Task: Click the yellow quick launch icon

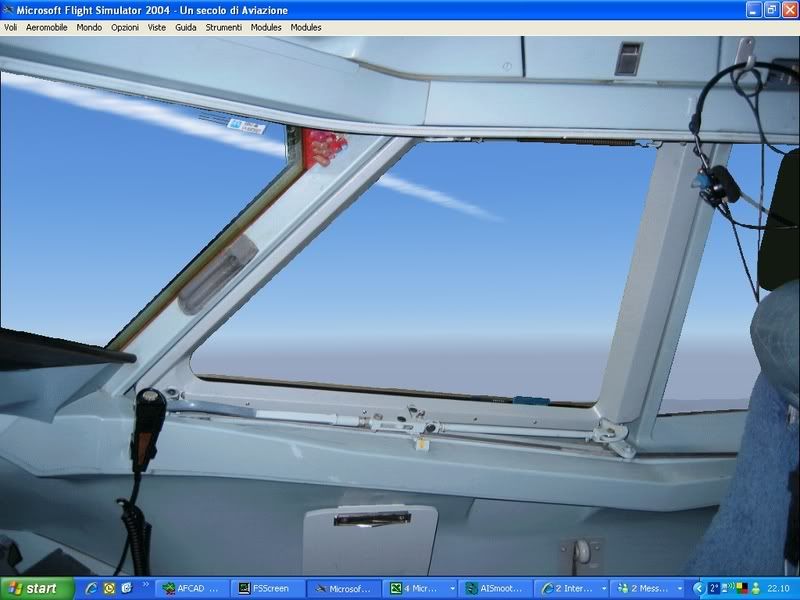Action: pos(109,588)
